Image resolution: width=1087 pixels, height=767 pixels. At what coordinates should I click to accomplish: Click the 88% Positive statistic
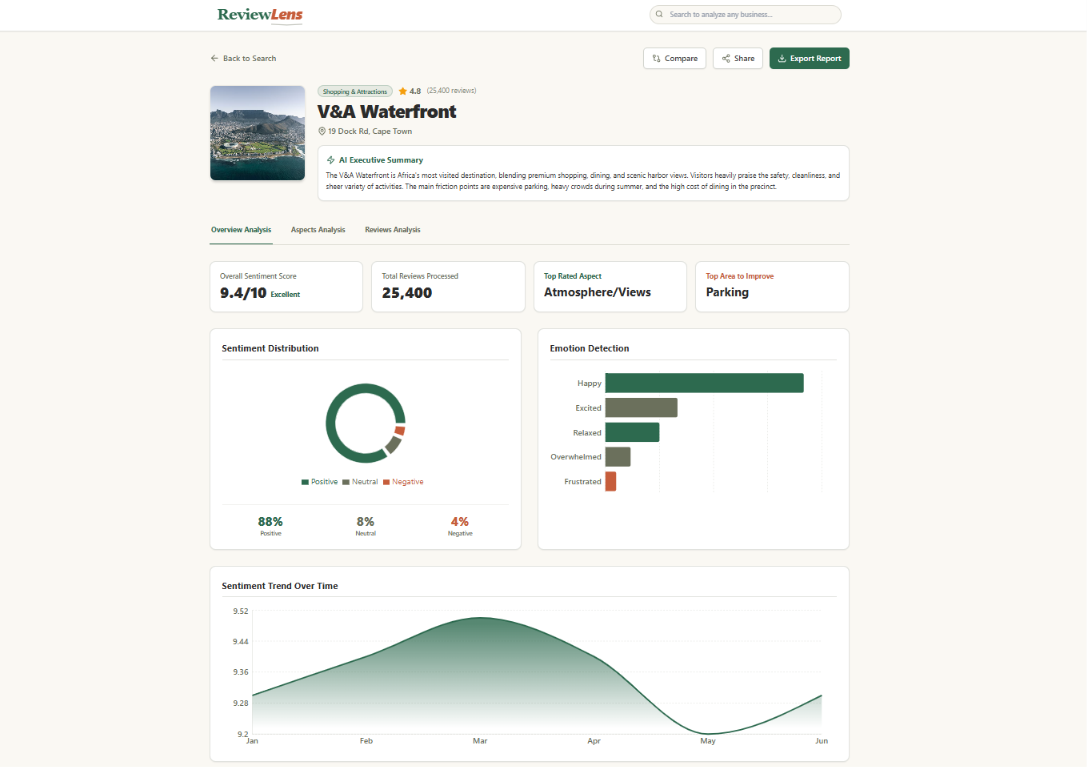point(270,526)
